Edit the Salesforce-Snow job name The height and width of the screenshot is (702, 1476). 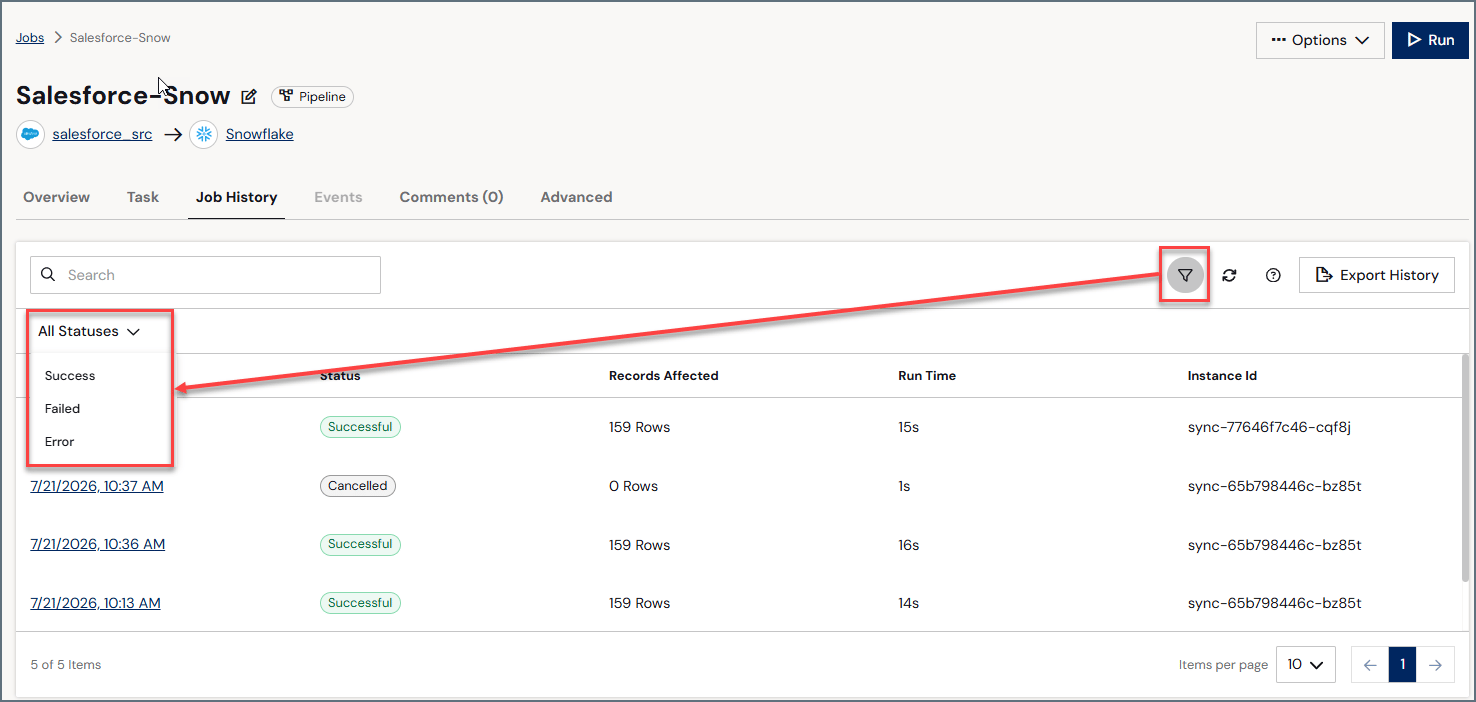pyautogui.click(x=249, y=97)
